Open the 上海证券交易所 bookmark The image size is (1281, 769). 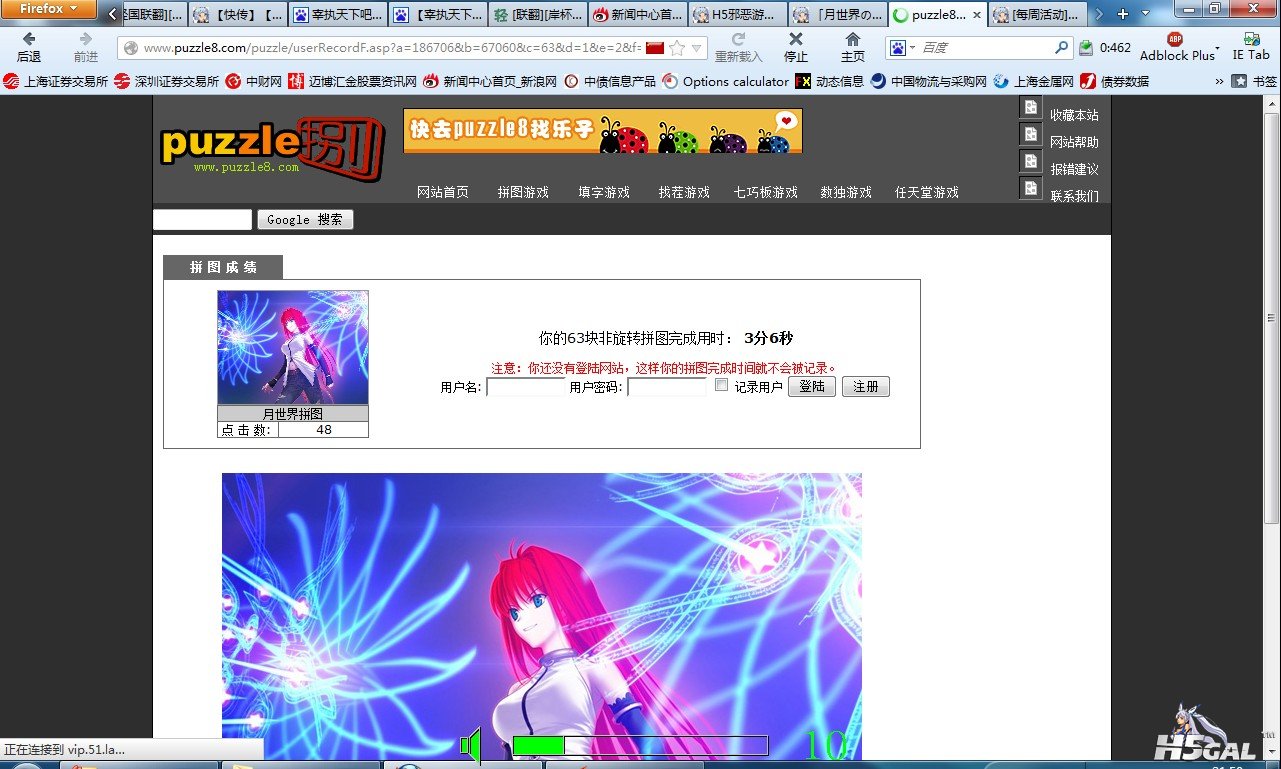(x=56, y=82)
